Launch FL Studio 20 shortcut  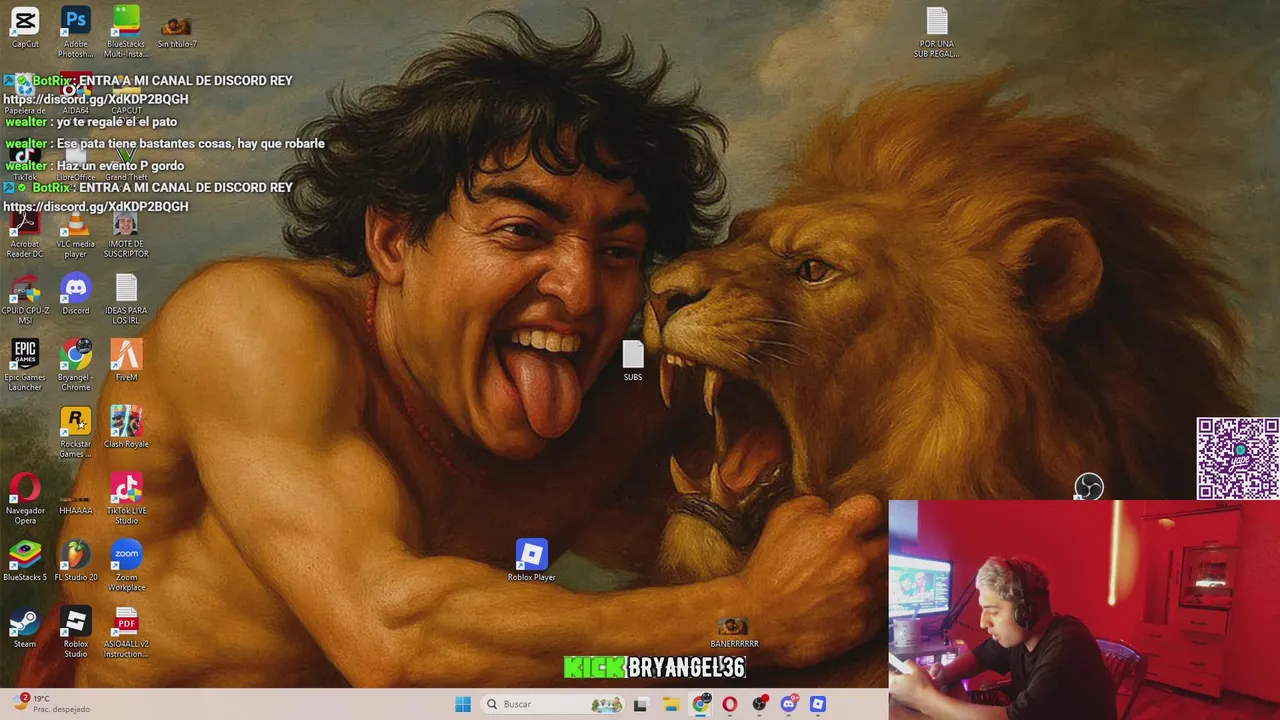75,562
